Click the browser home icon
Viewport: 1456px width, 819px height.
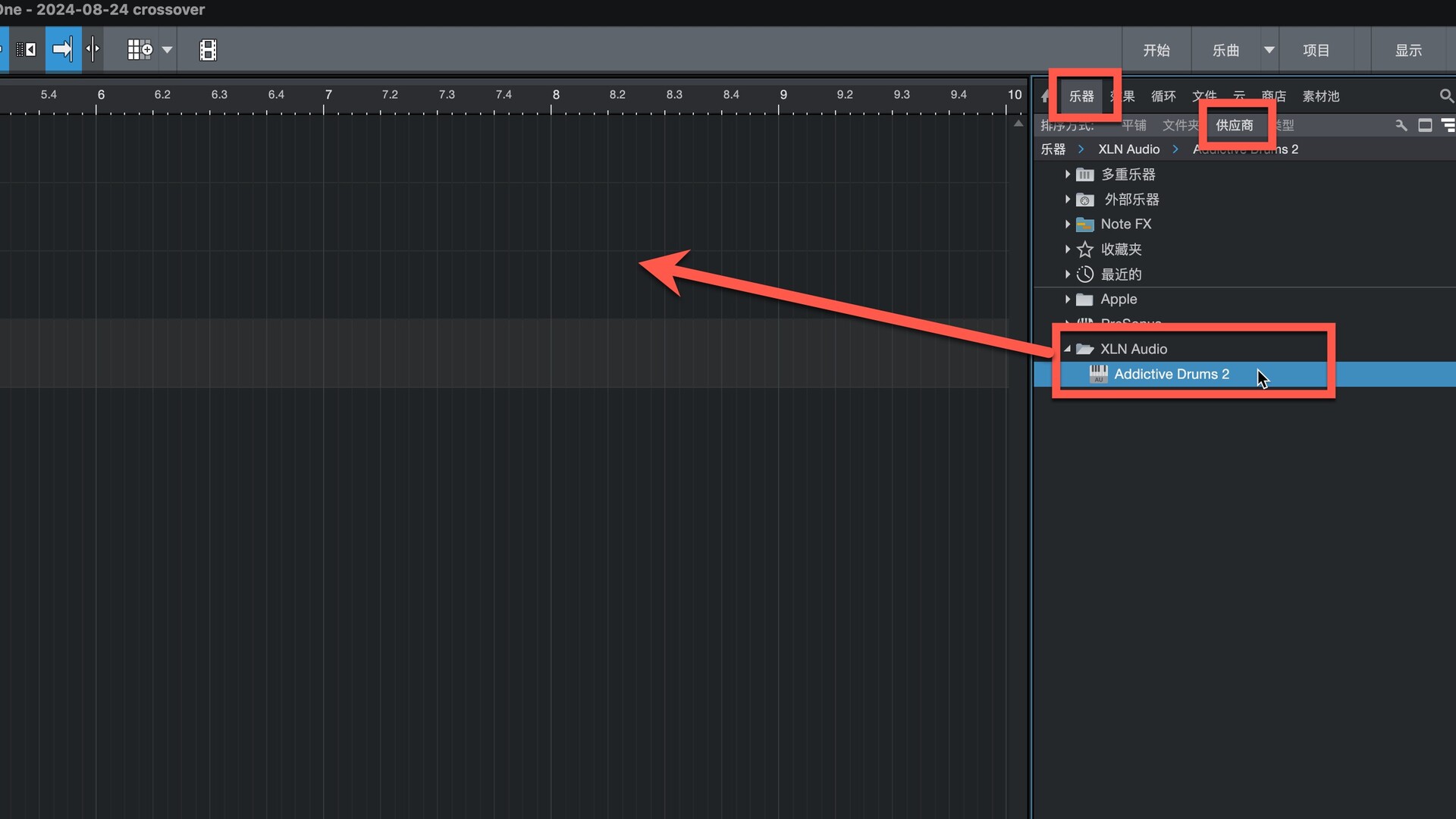[x=1046, y=96]
